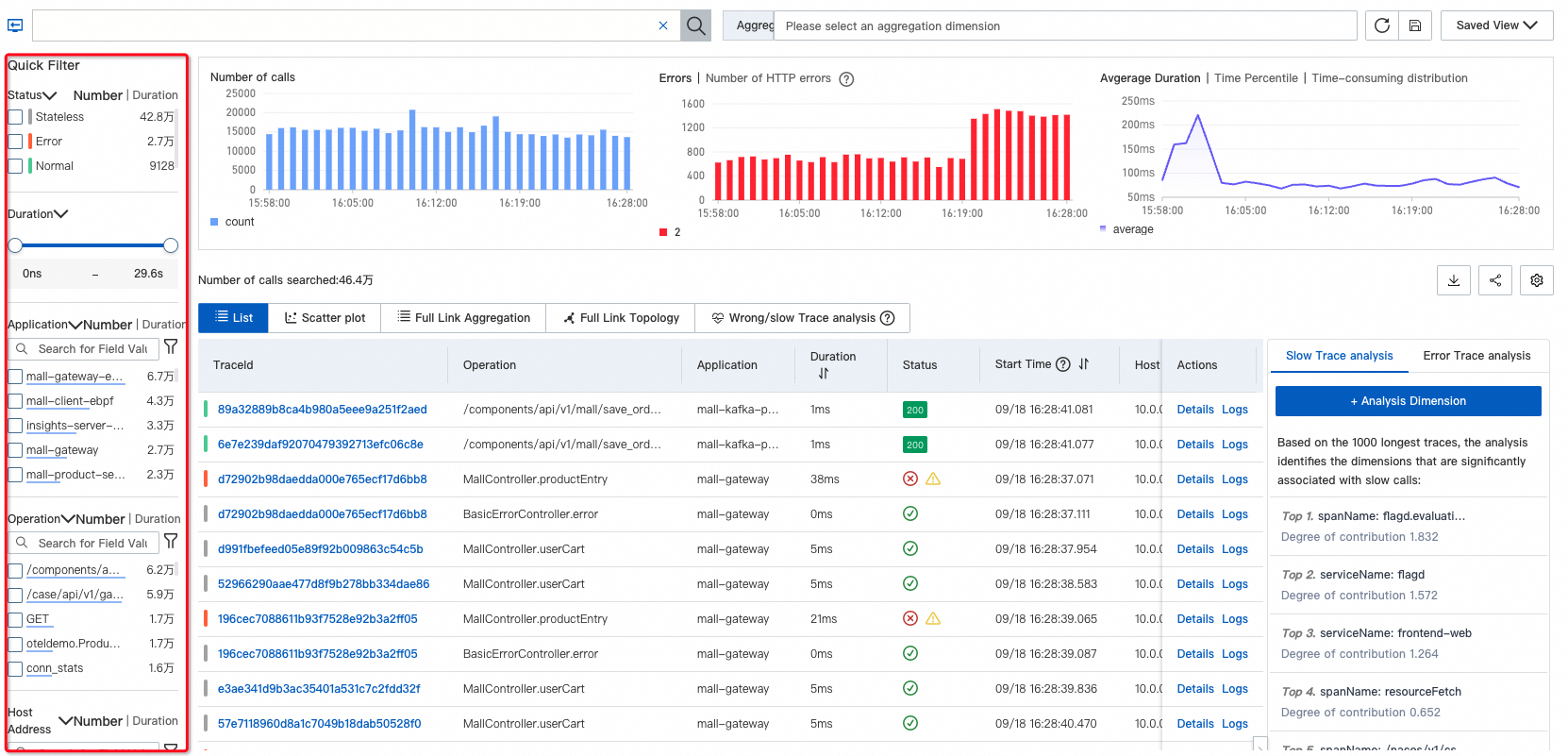The image size is (1568, 756).
Task: Click help icon beside Number of HTTP errors
Action: click(x=846, y=79)
